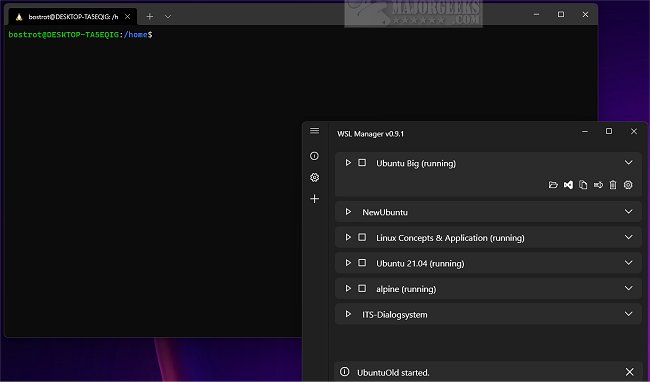Stop the alpine running distribution

pos(362,289)
